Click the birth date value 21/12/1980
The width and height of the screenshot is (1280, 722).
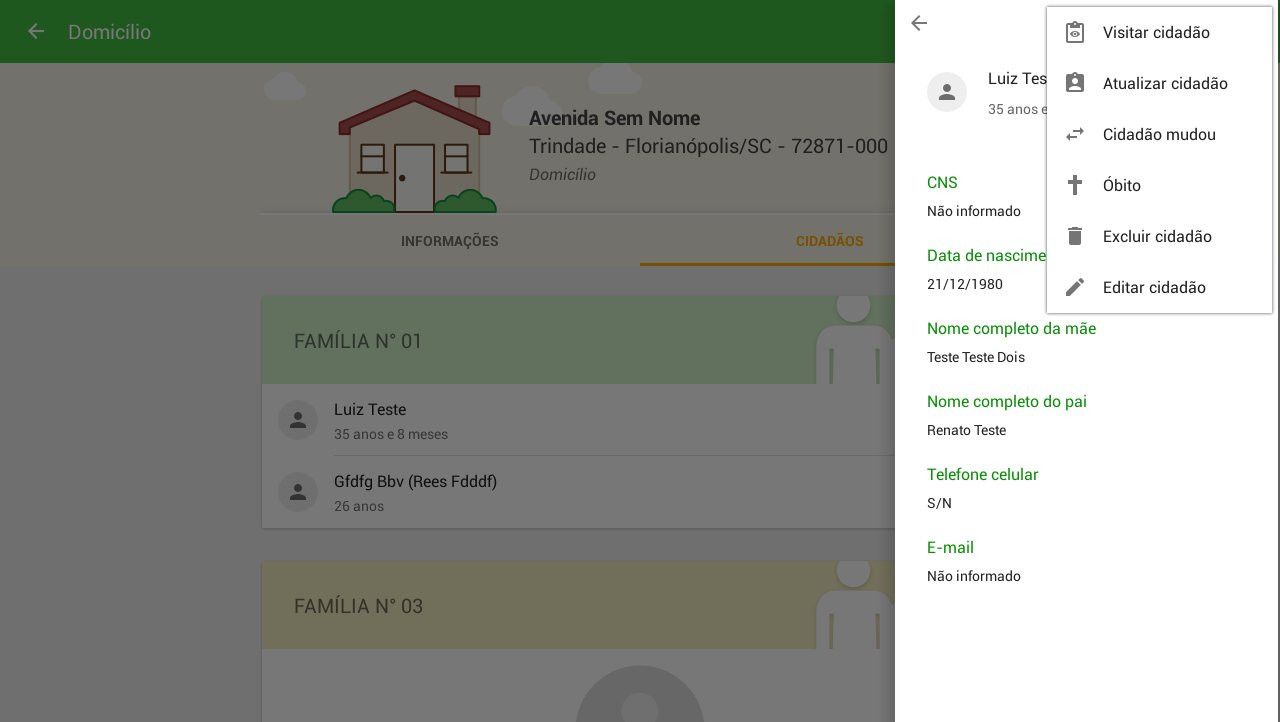coord(965,284)
